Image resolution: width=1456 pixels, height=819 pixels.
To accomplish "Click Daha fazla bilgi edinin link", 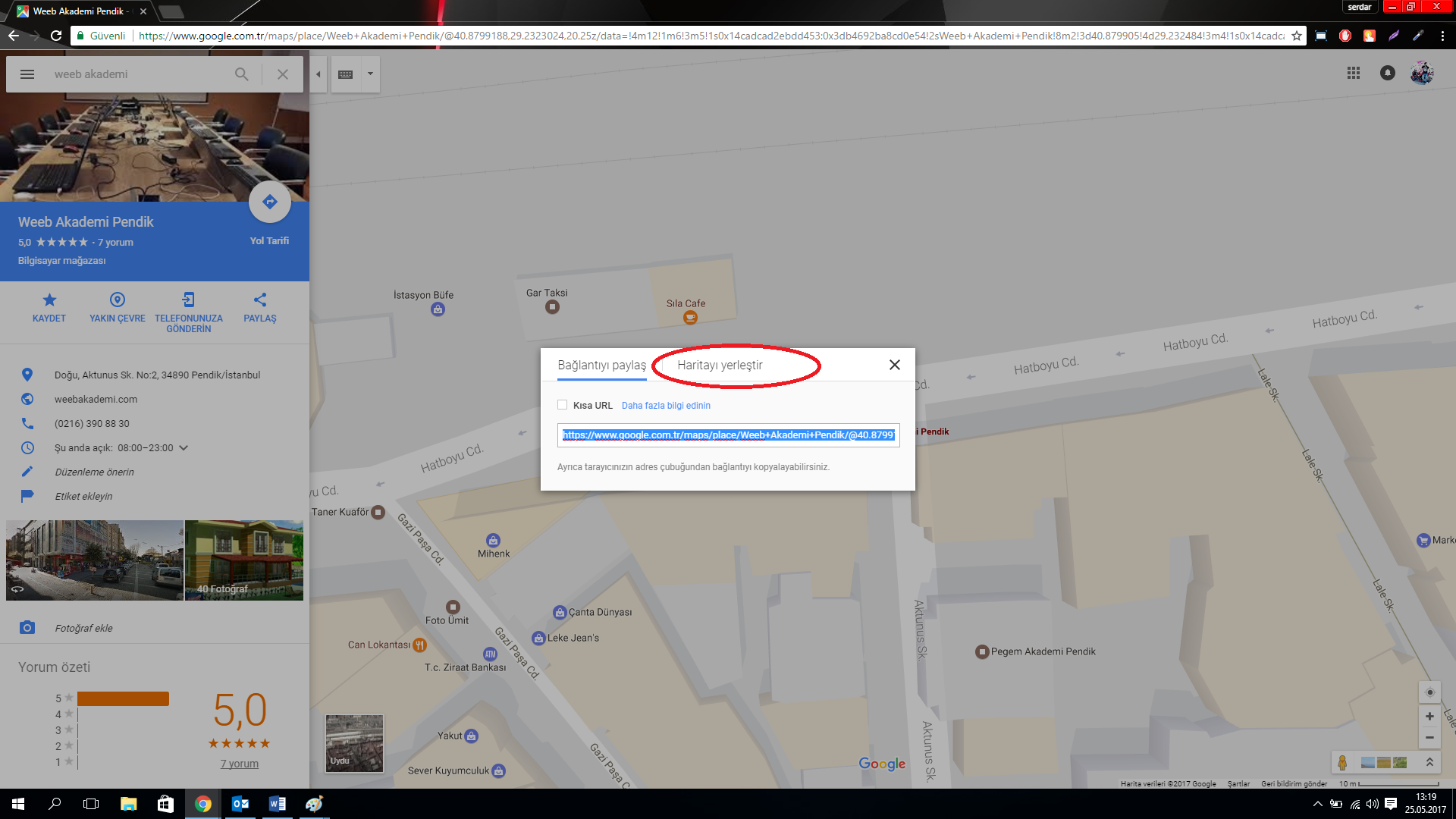I will 666,406.
